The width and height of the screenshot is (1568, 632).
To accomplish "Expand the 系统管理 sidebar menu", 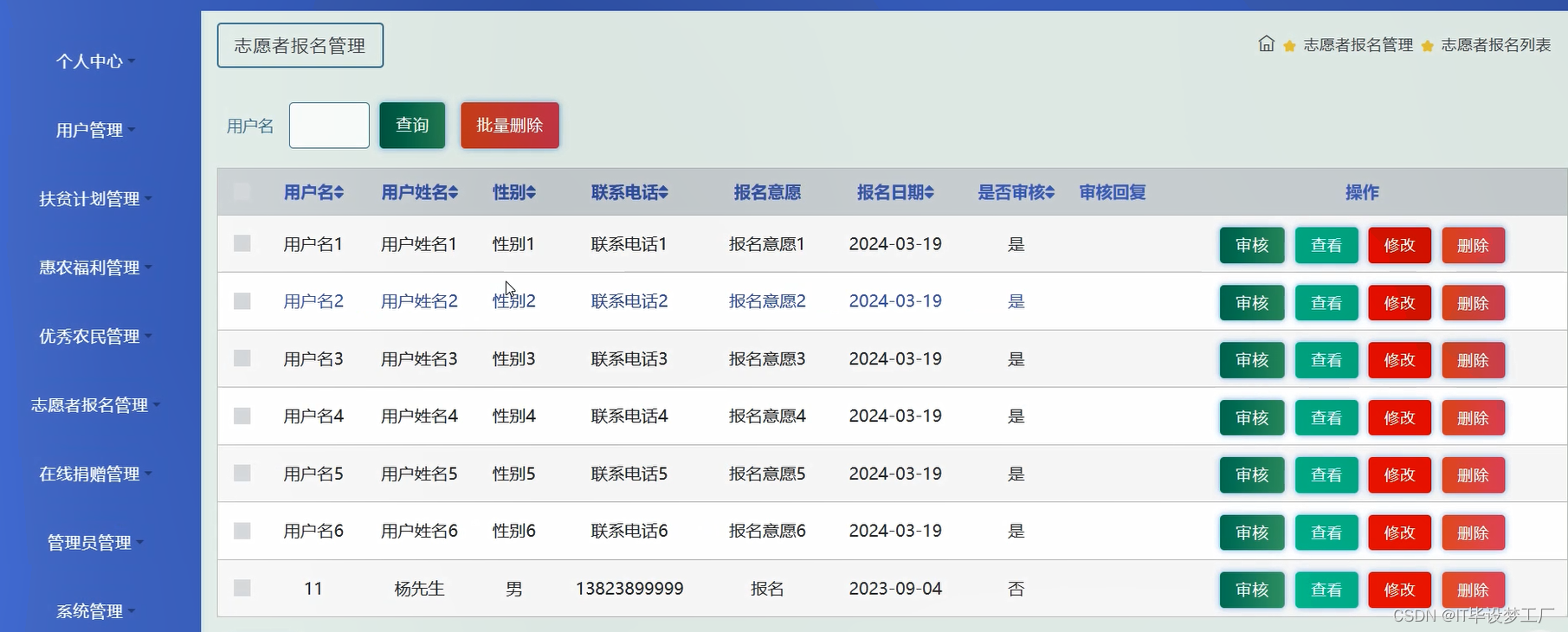I will pyautogui.click(x=95, y=611).
